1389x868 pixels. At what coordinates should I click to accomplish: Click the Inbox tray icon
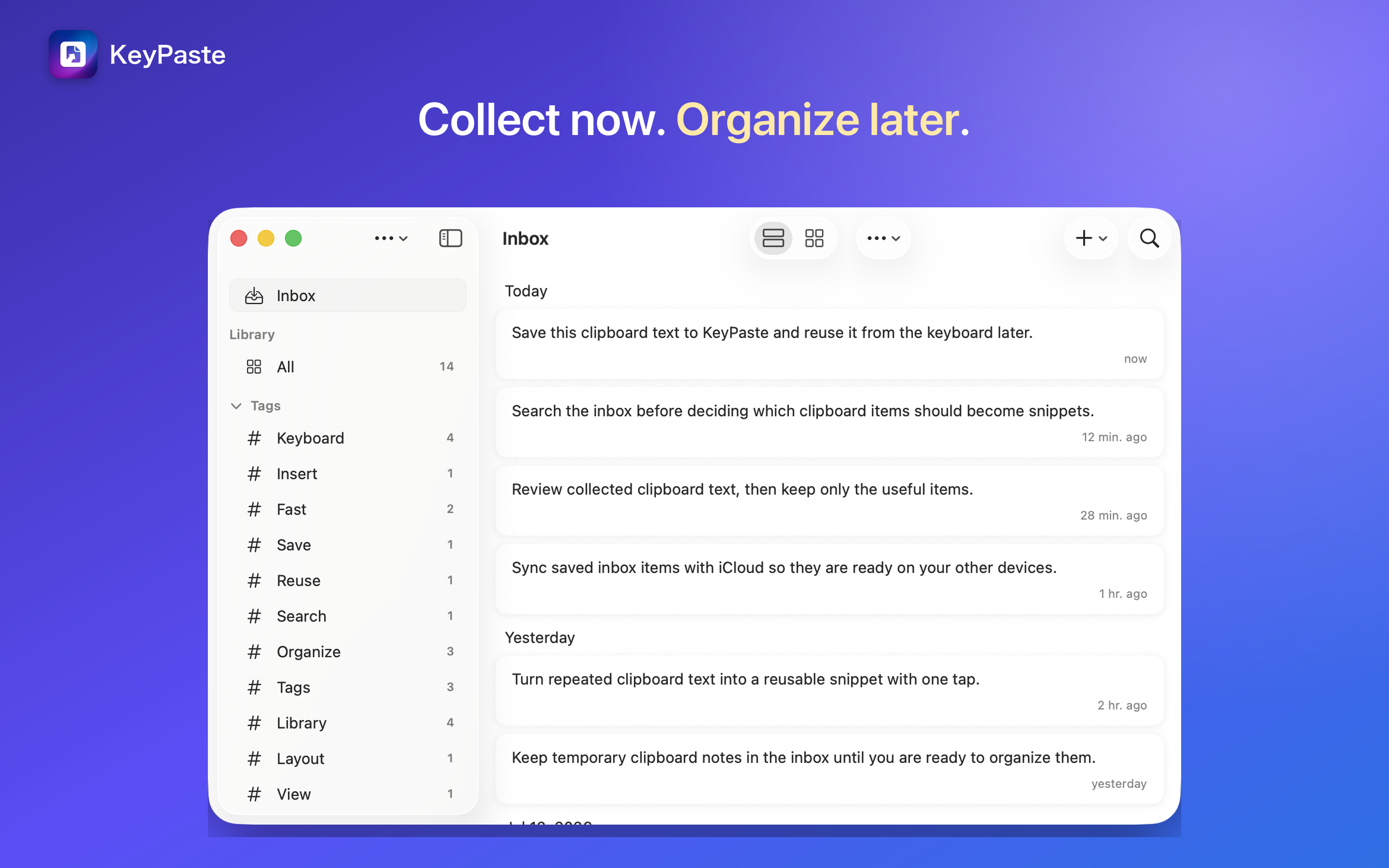(x=254, y=296)
